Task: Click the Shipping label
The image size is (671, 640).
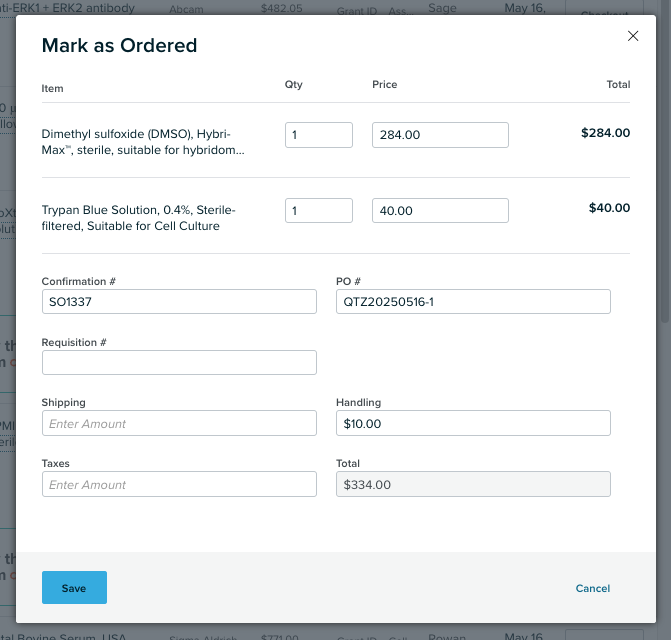Action: [x=64, y=403]
